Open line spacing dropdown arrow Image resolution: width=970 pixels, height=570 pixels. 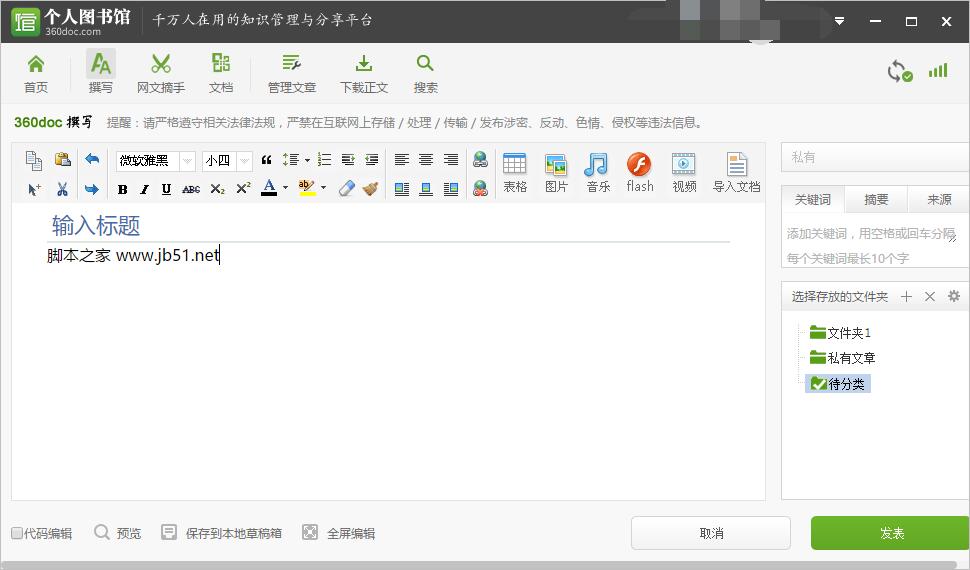pos(307,160)
